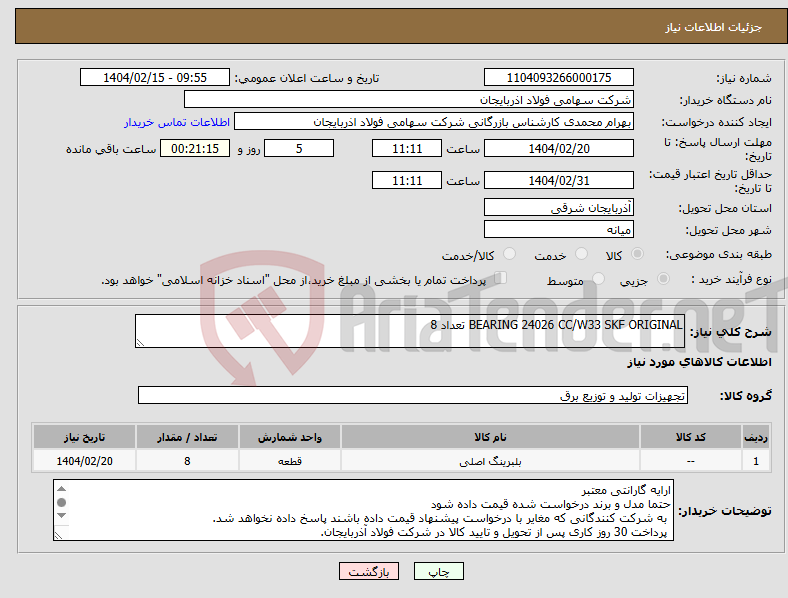This screenshot has height=598, width=788.
Task: Click the request creator name field
Action: coord(434,122)
